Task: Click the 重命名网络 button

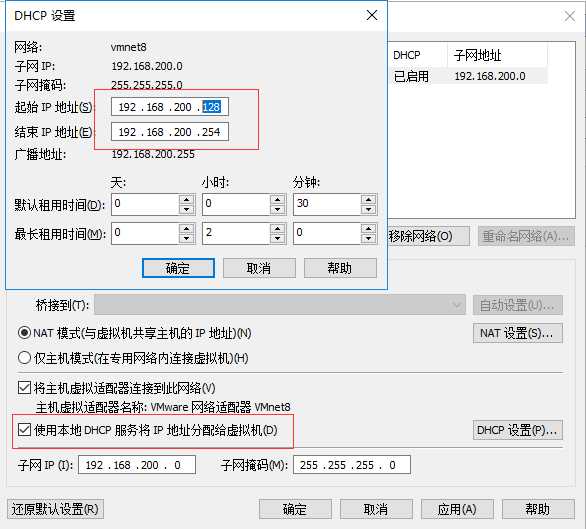Action: point(526,236)
